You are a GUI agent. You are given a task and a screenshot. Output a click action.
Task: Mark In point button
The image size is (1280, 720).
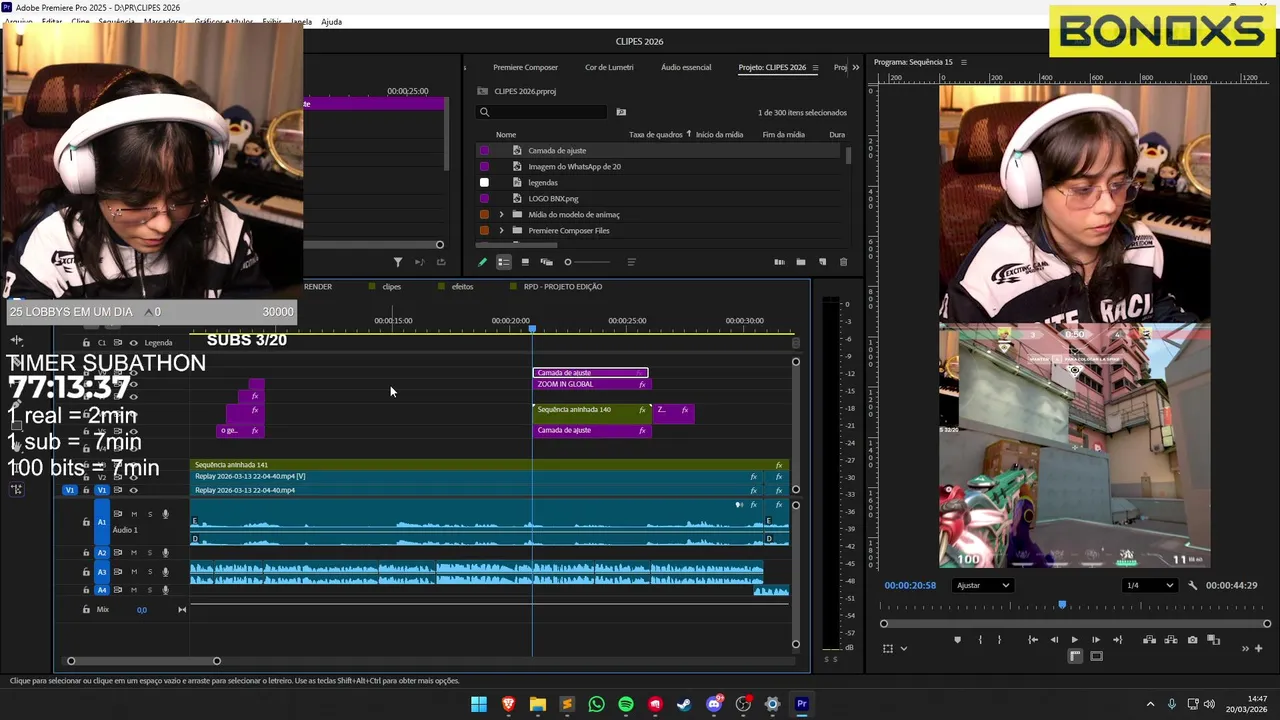point(980,640)
